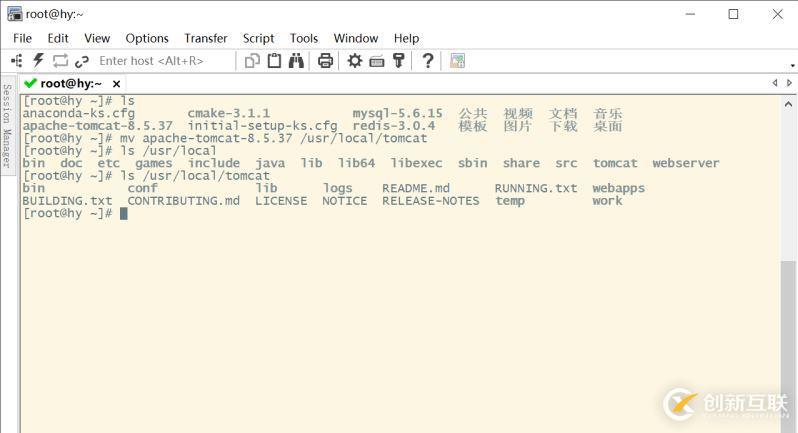Click 'LICENSE' in the tomcat listing
The width and height of the screenshot is (798, 433).
281,201
